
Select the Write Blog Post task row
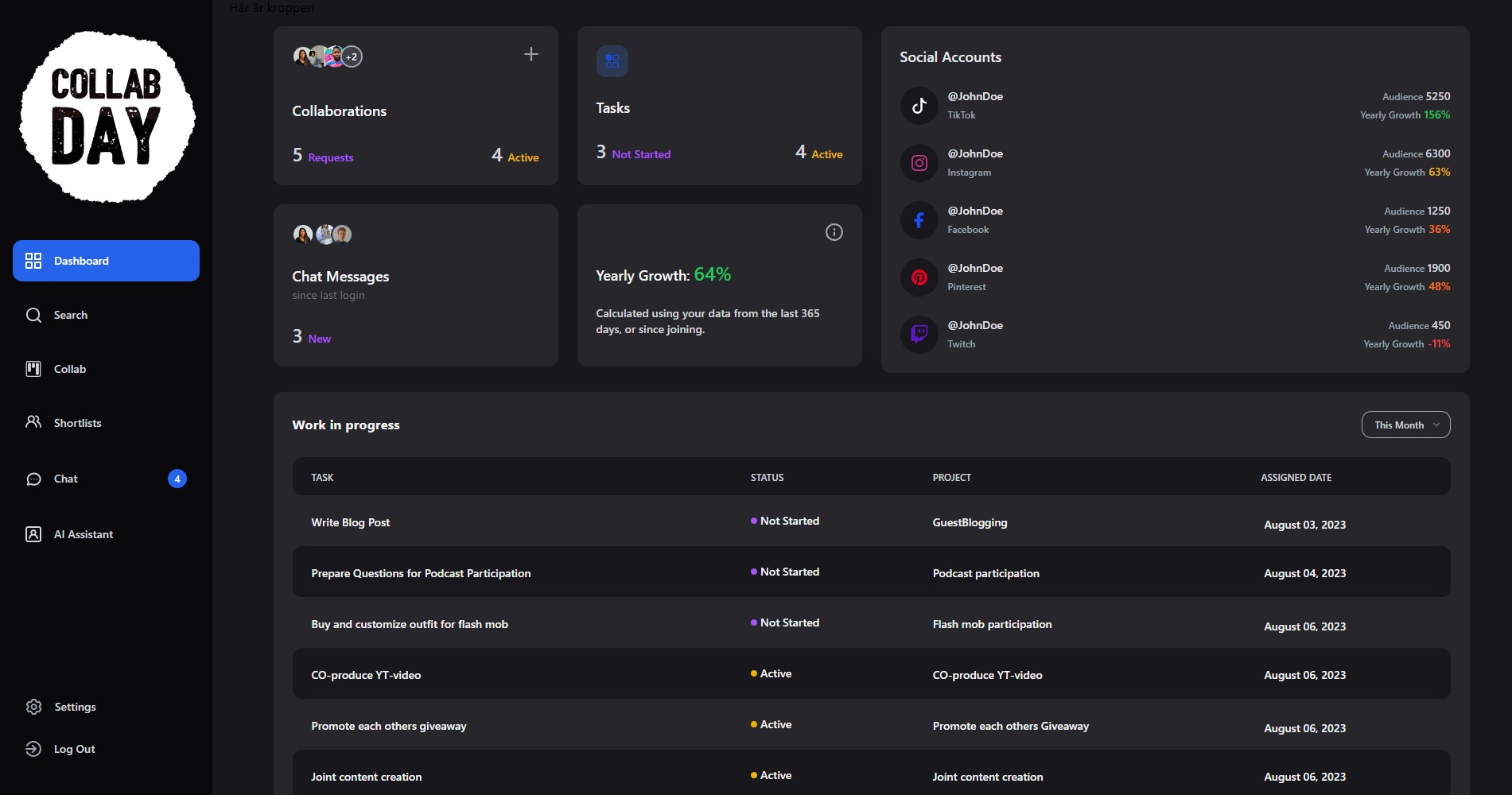tap(351, 522)
